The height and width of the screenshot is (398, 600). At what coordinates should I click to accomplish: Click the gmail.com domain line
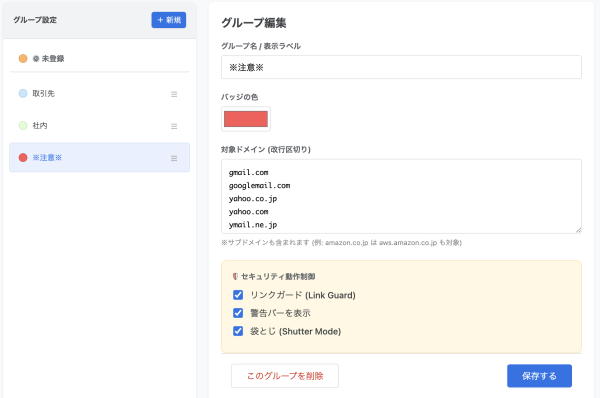[248, 173]
